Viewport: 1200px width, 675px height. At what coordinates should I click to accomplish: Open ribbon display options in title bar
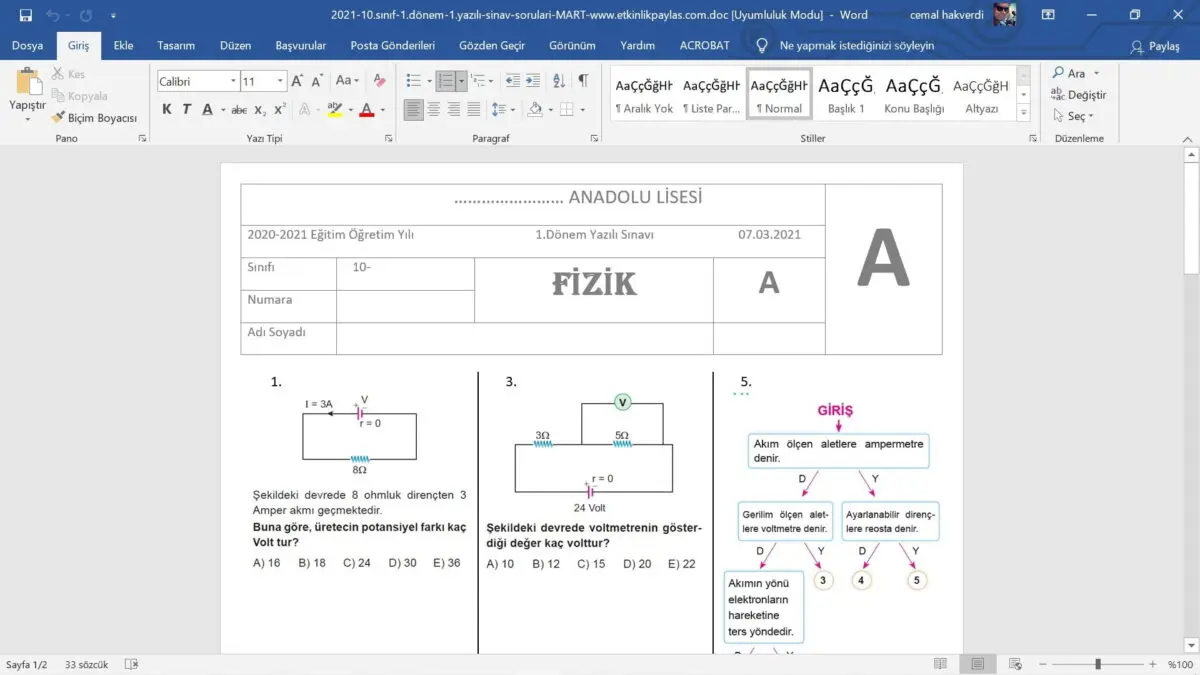[1047, 15]
